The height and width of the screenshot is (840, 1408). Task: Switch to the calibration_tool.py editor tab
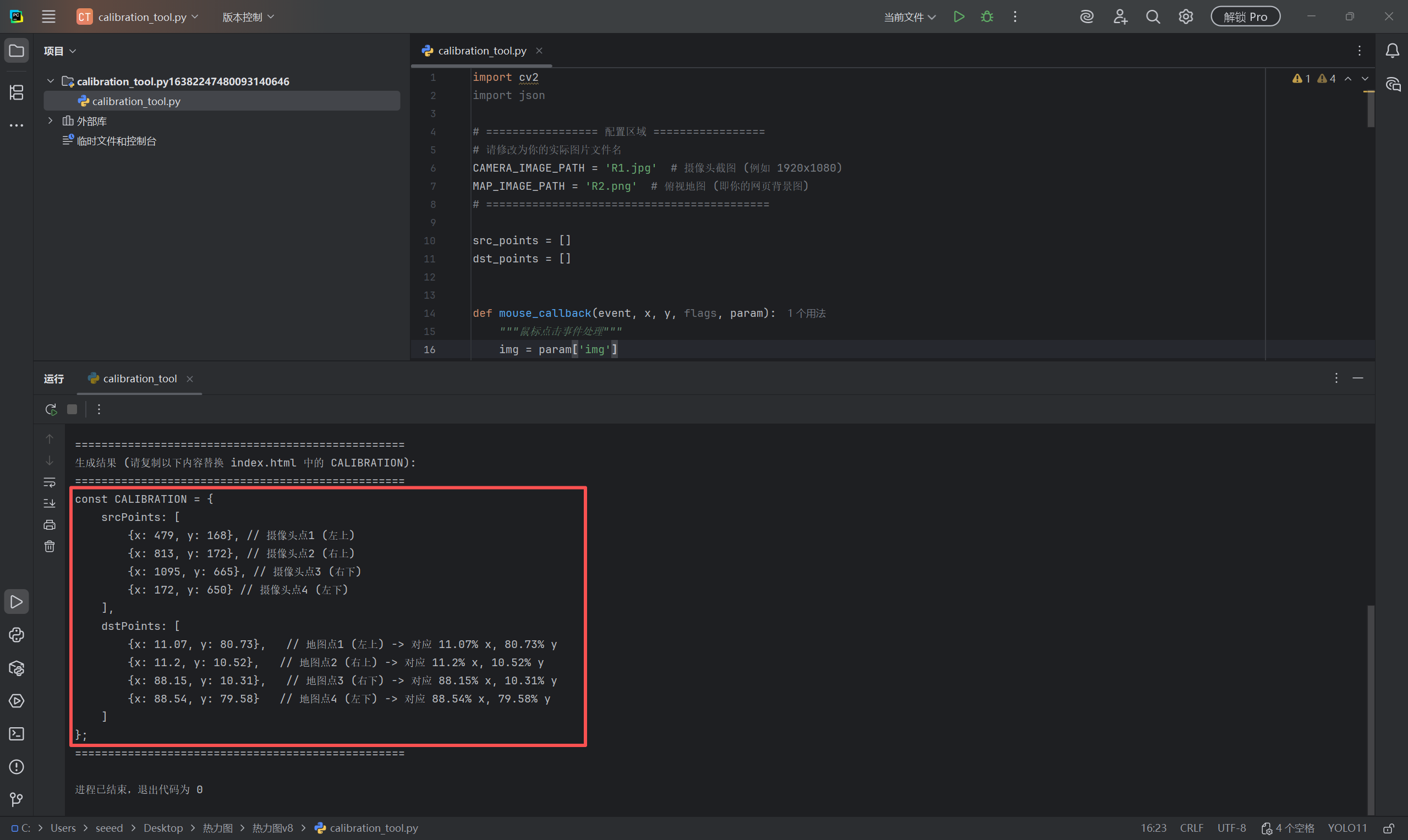click(x=481, y=51)
